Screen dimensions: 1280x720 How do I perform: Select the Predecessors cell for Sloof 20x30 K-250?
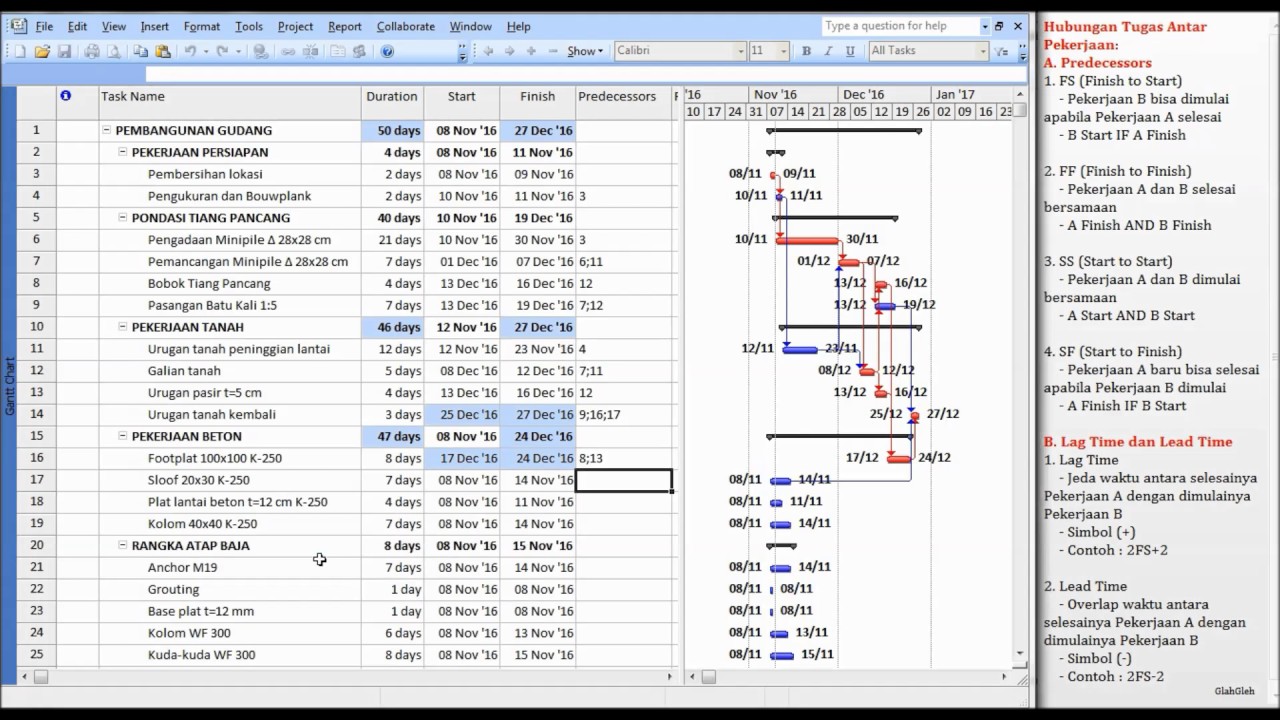click(624, 480)
